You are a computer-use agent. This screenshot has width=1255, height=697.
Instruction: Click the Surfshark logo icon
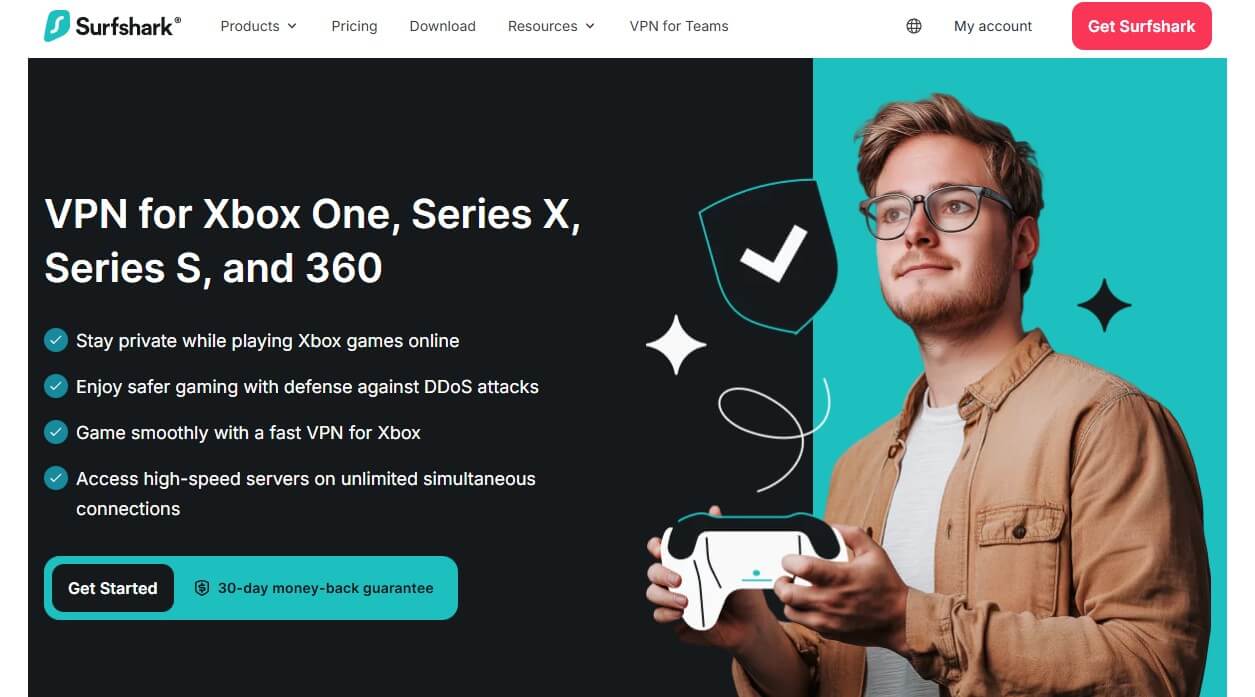(x=57, y=26)
